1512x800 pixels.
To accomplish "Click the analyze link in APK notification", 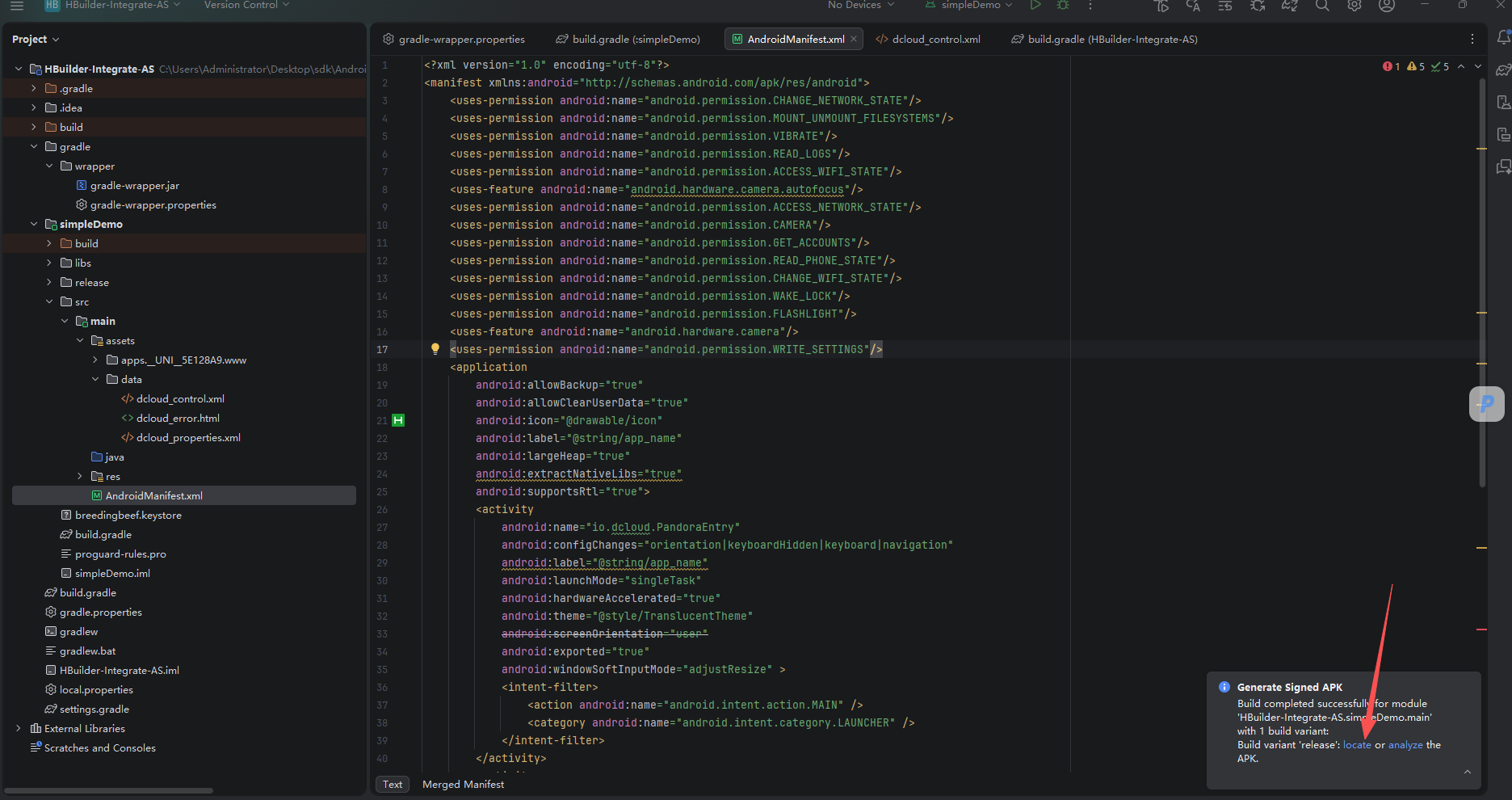I will (1405, 745).
